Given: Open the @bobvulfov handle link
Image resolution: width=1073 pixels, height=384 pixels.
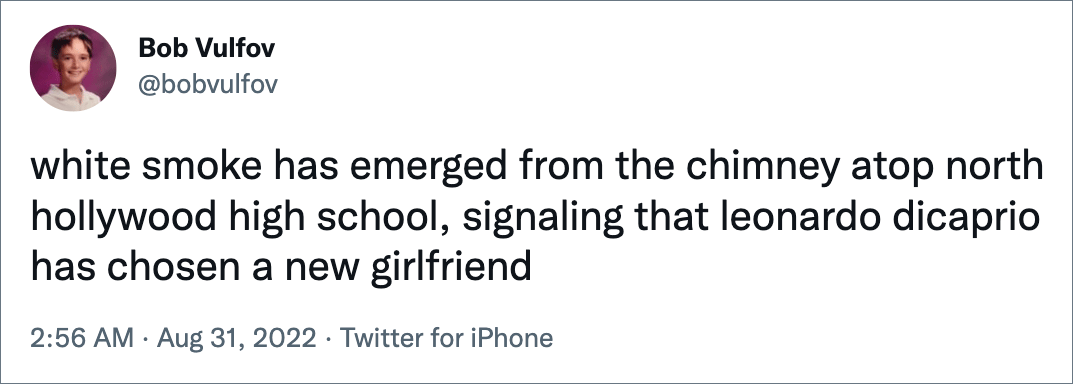Looking at the screenshot, I should [208, 84].
